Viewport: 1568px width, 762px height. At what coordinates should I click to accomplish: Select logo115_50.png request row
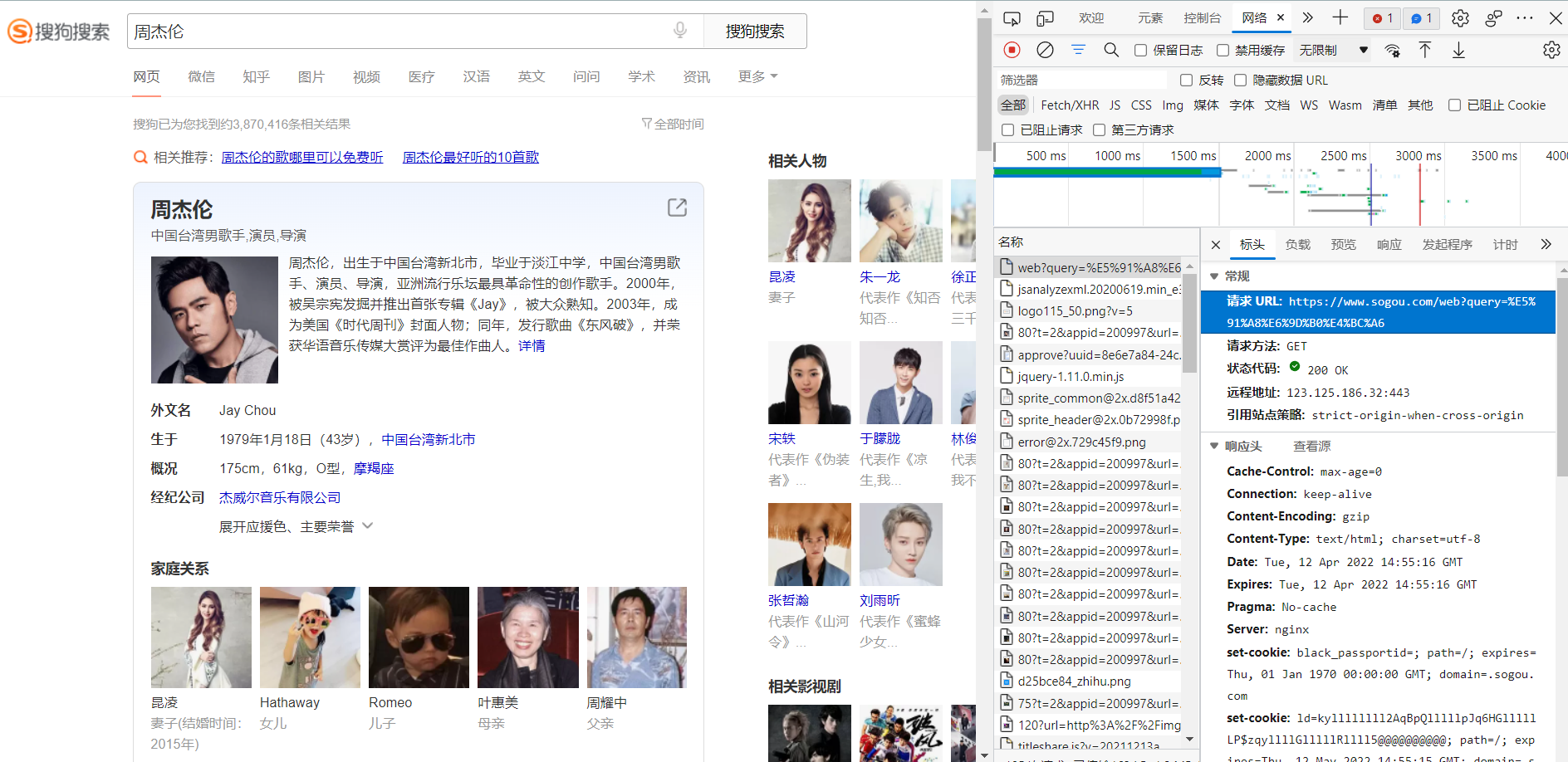[x=1089, y=310]
